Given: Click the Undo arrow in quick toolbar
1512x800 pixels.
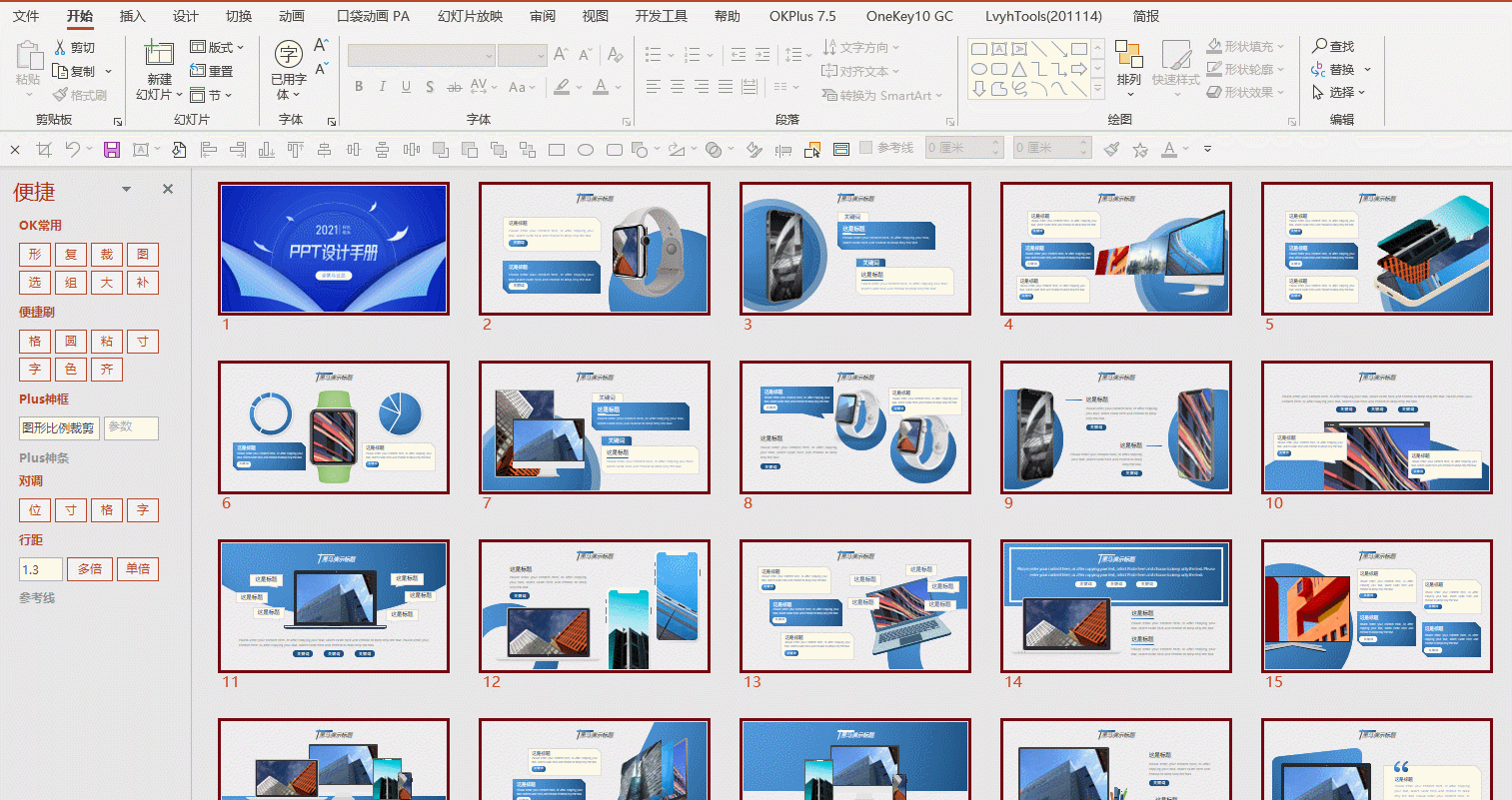Looking at the screenshot, I should click(x=72, y=150).
